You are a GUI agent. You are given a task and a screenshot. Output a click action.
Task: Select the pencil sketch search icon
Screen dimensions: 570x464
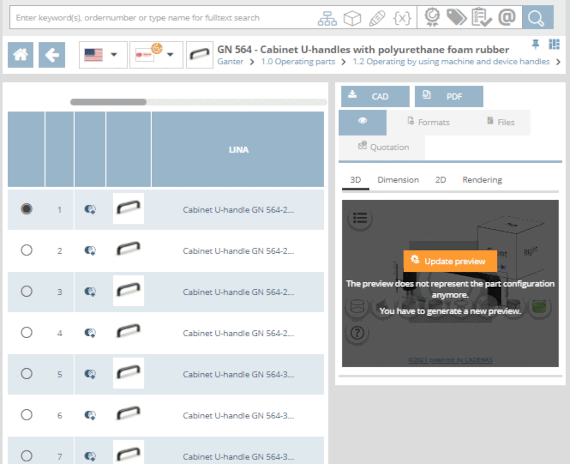tap(377, 18)
